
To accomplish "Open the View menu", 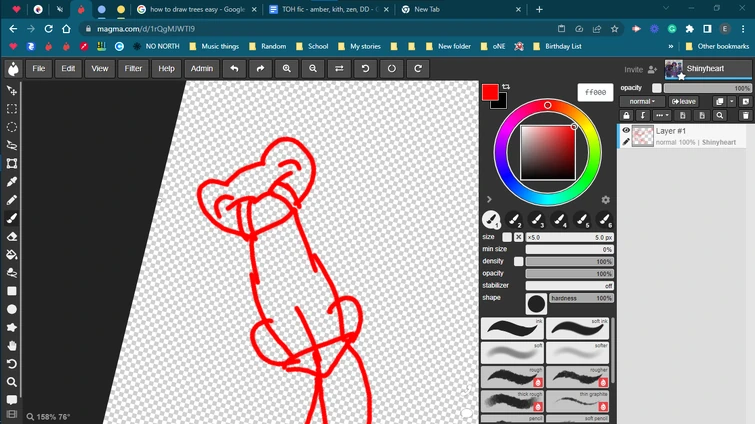I will tap(100, 69).
